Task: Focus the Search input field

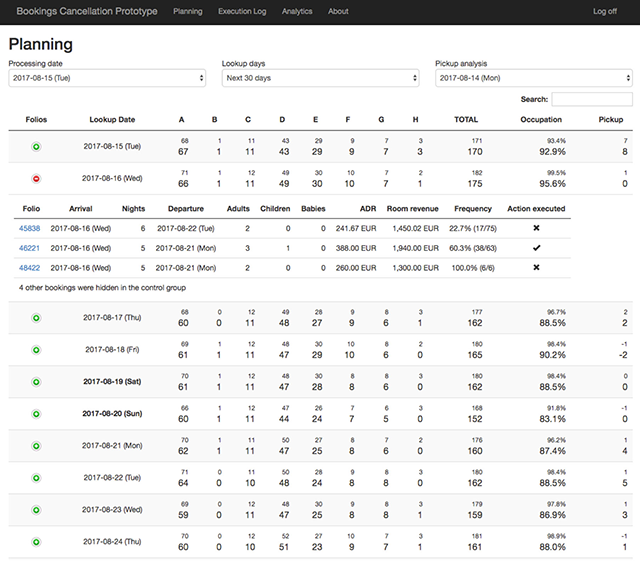Action: tap(592, 100)
